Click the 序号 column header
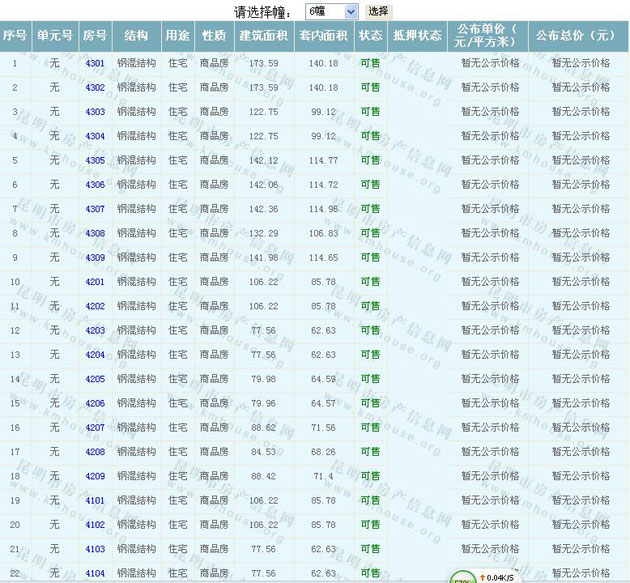The image size is (630, 583). click(15, 36)
